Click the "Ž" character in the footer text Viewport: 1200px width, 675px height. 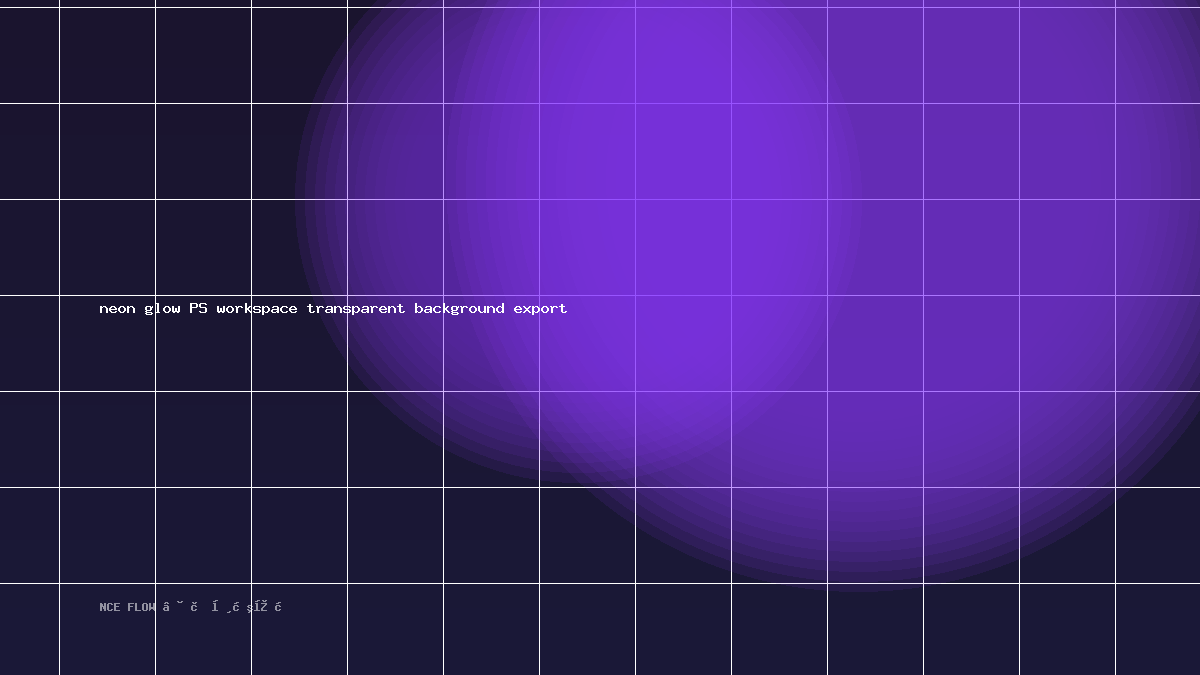point(264,606)
